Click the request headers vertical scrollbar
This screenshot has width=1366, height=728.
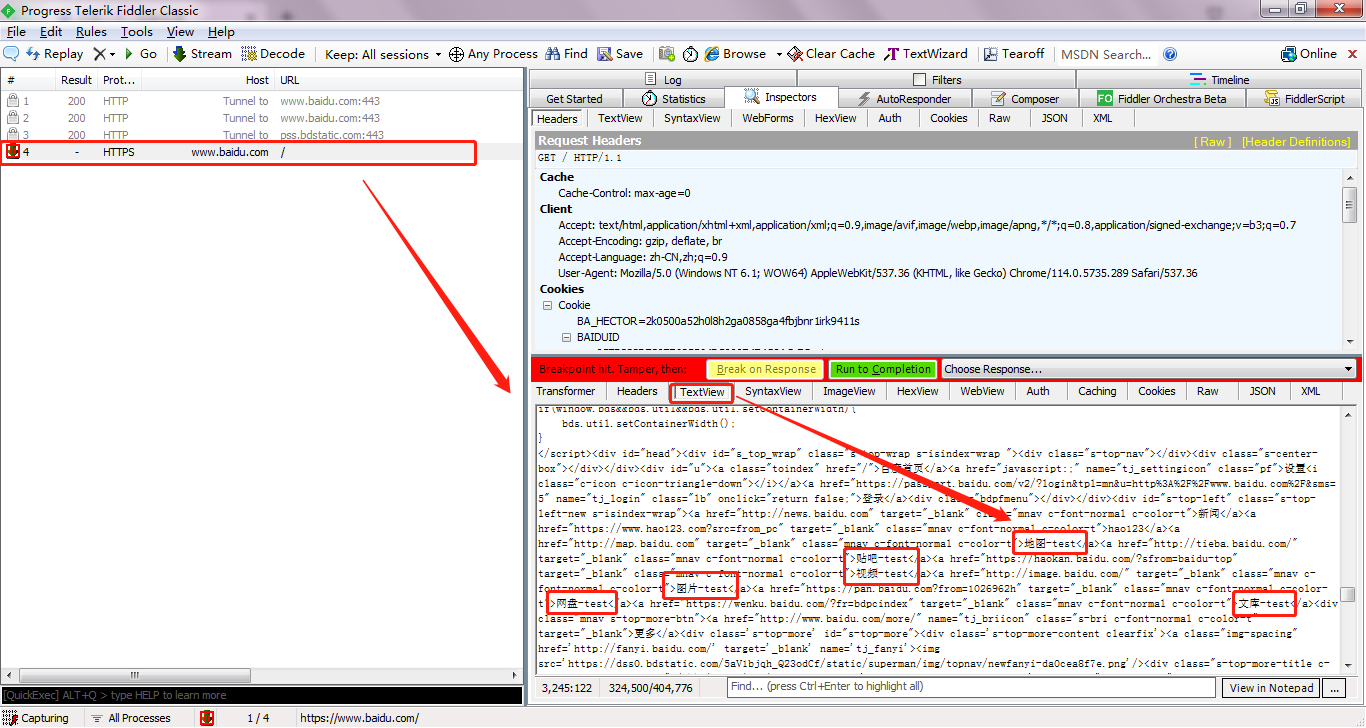coord(1349,260)
